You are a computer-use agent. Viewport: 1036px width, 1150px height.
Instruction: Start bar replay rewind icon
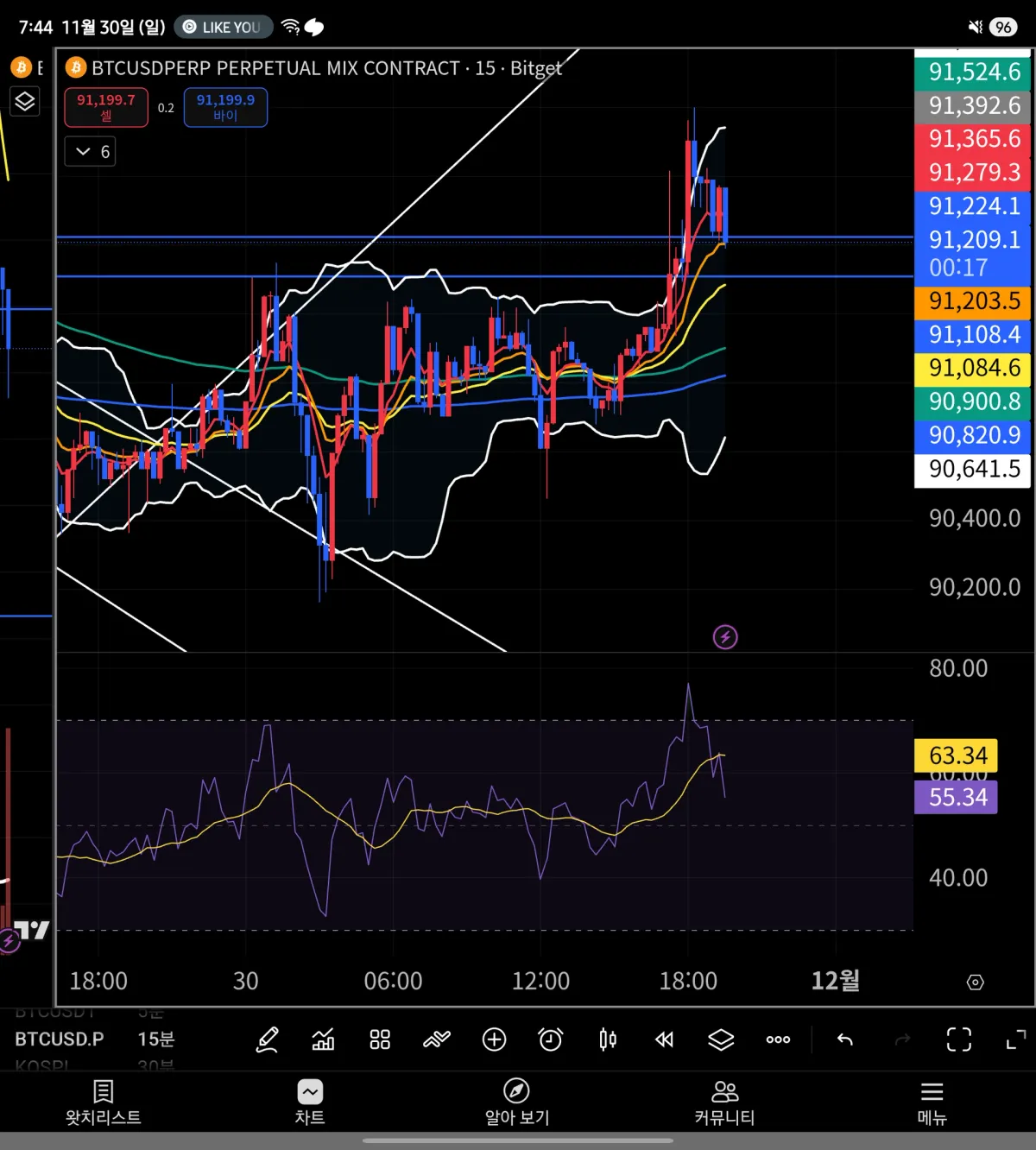(664, 1039)
